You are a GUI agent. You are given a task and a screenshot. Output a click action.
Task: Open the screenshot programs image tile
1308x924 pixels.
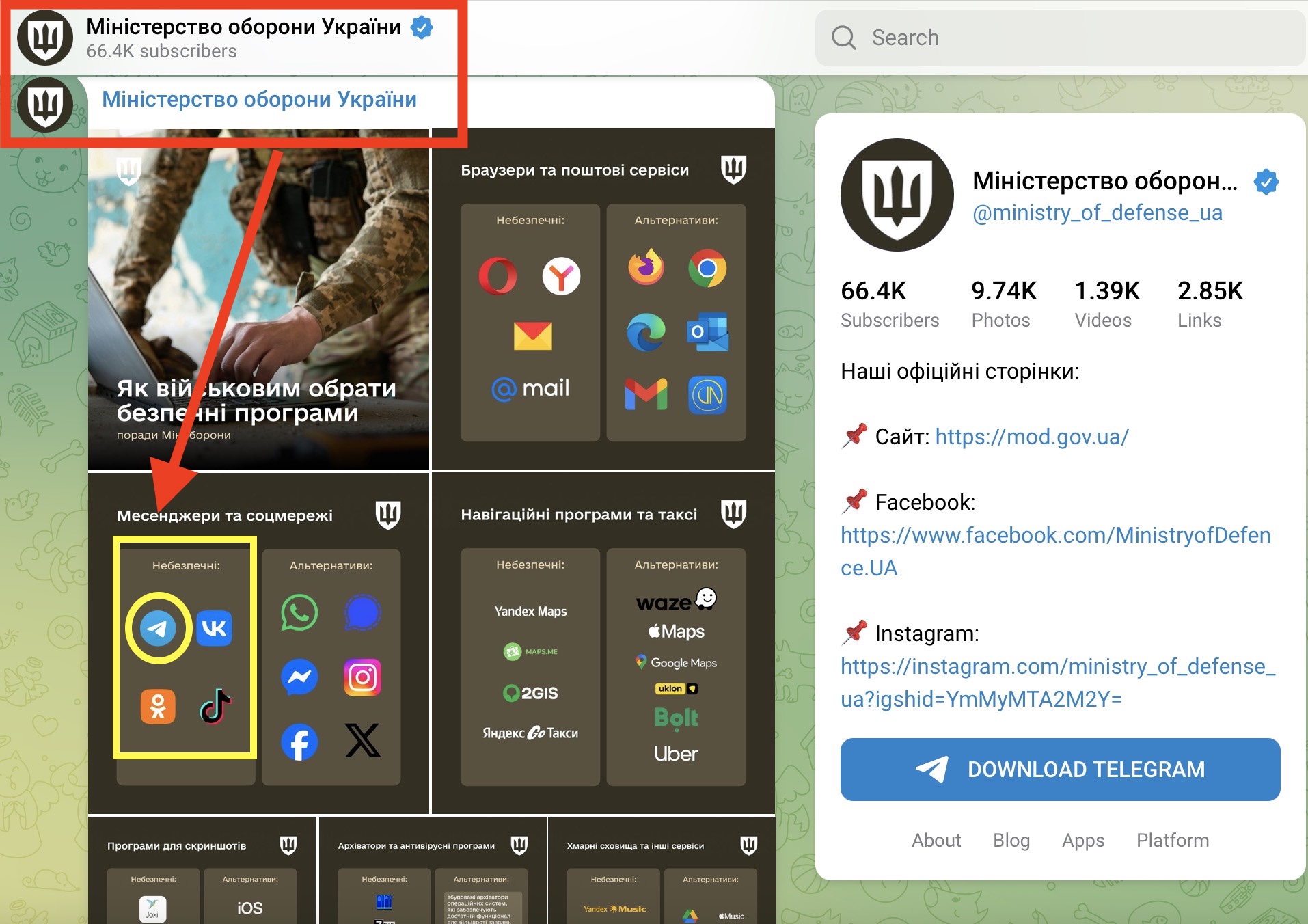point(202,871)
